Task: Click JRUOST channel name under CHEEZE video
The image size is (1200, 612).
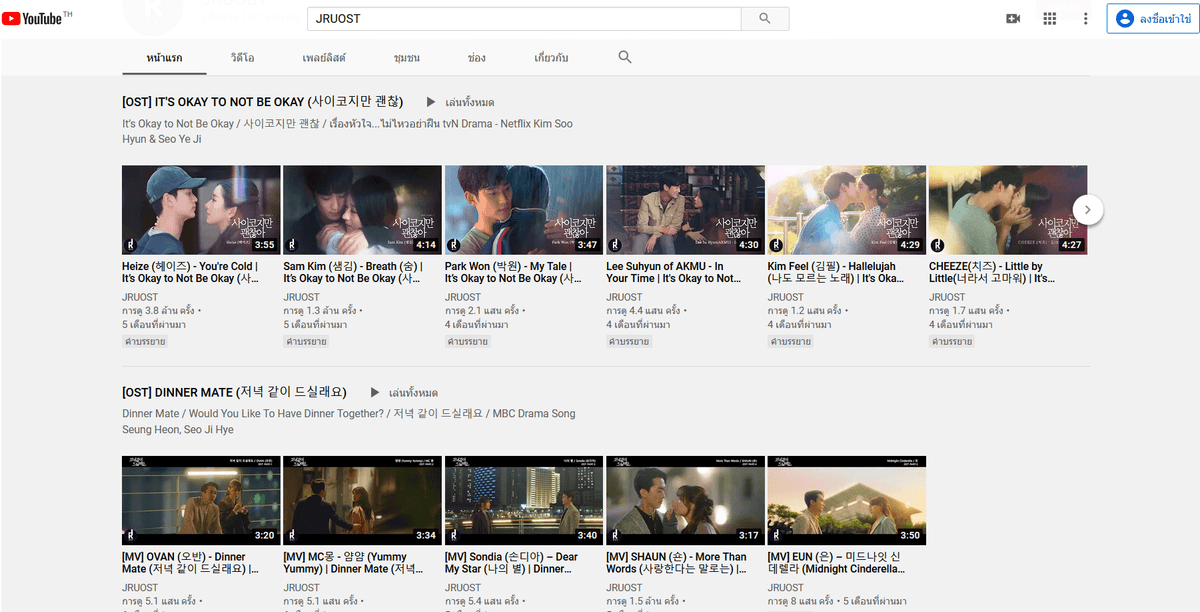Action: click(x=949, y=297)
